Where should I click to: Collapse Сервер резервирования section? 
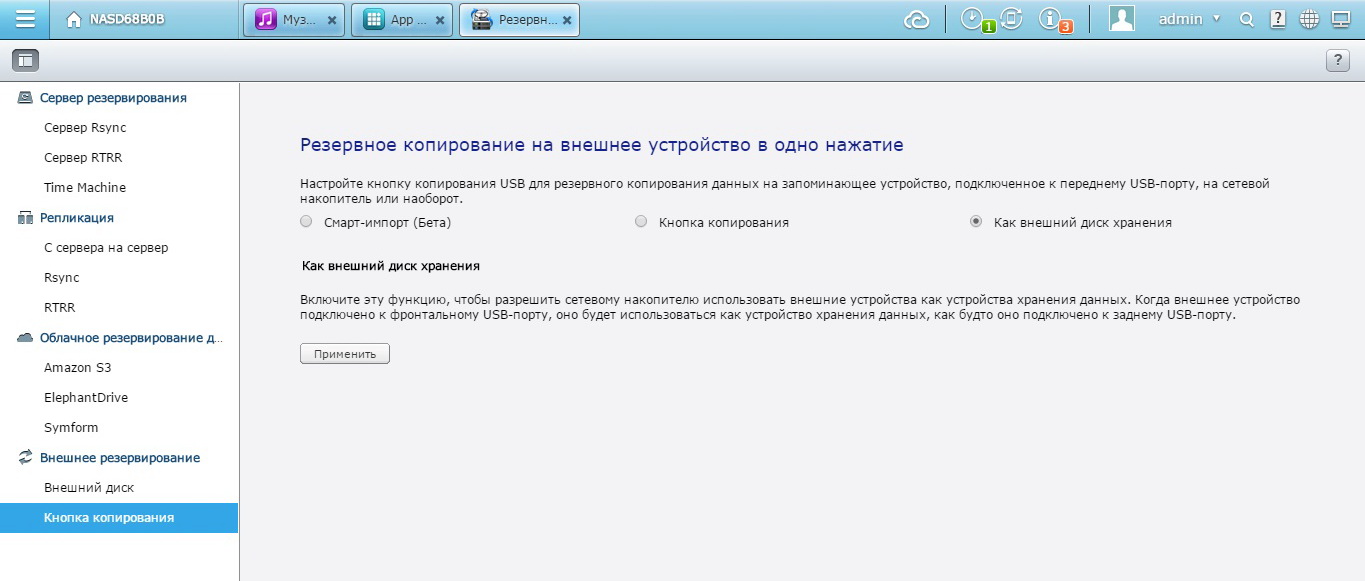tap(113, 98)
